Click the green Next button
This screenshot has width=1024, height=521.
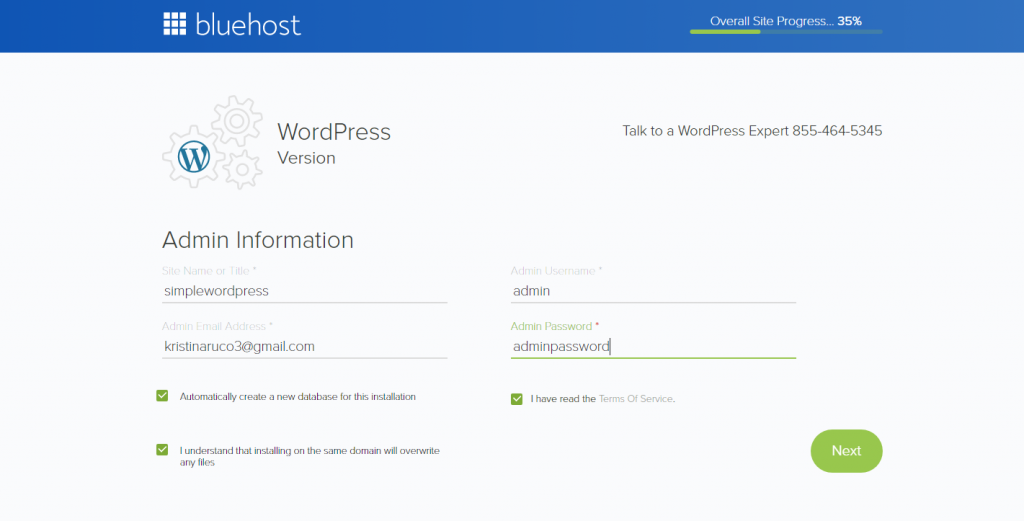pos(846,450)
